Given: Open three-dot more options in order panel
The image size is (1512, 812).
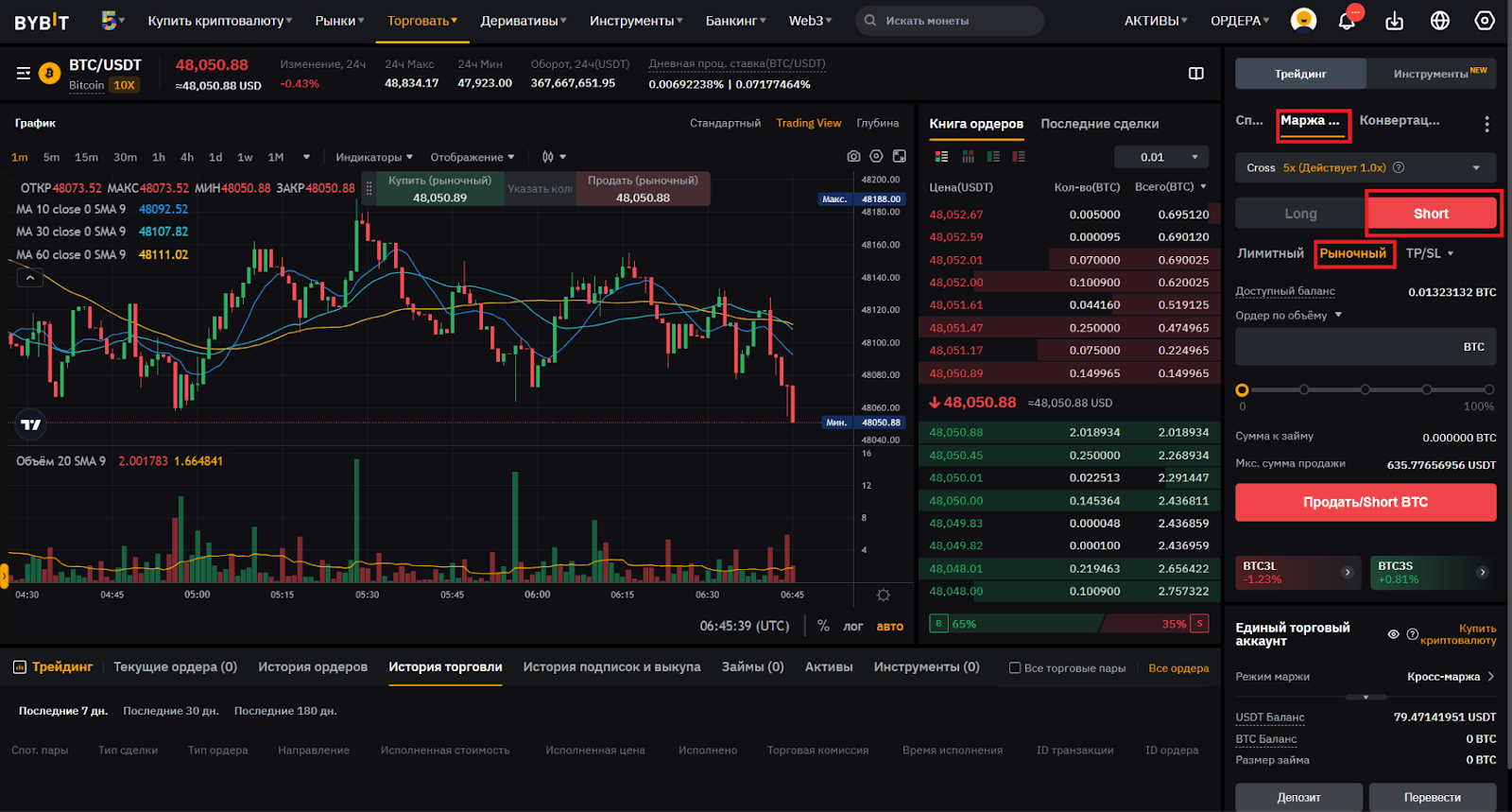Looking at the screenshot, I should 1486,124.
